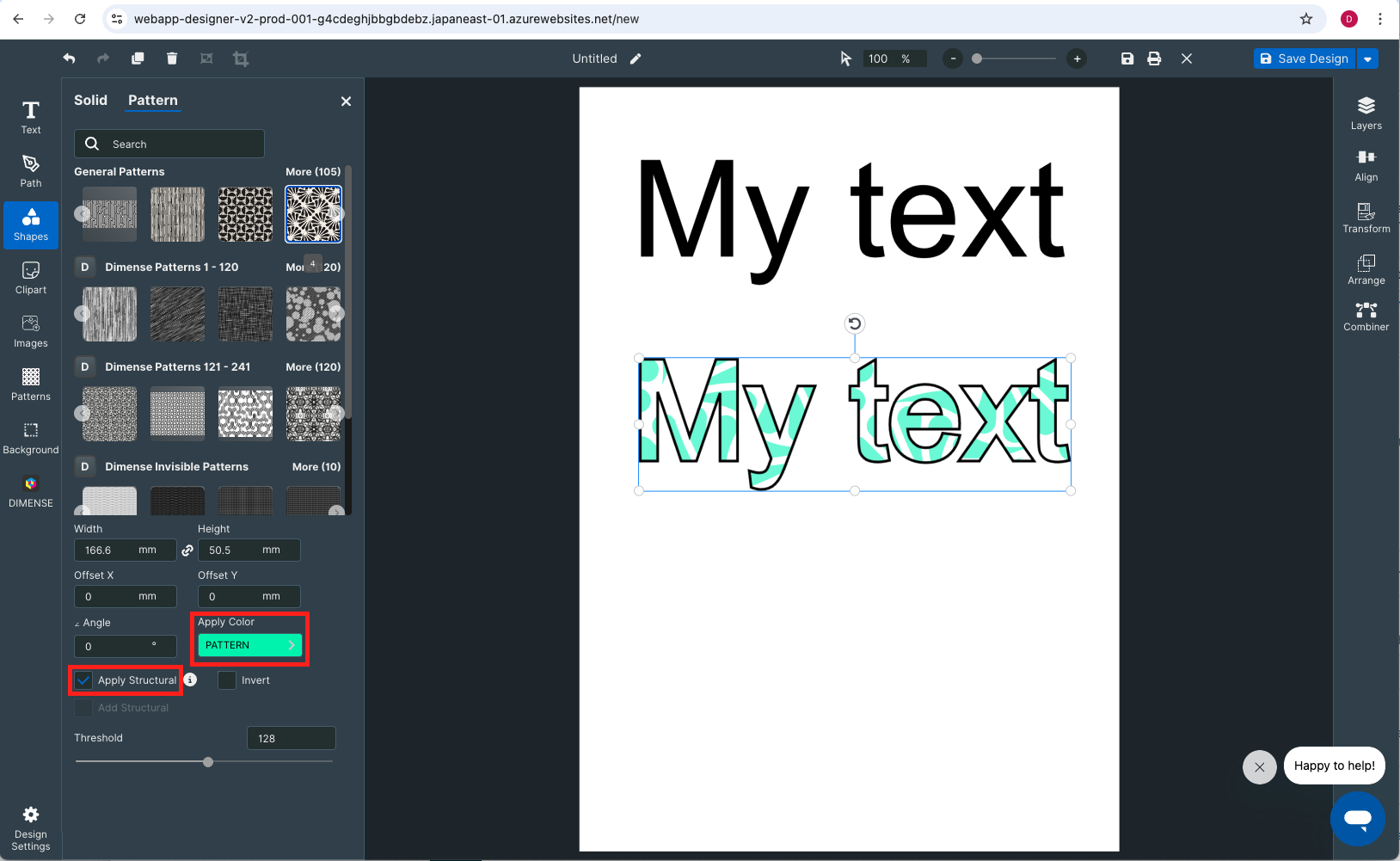Click the width-height link icon
The image size is (1400, 861).
187,550
